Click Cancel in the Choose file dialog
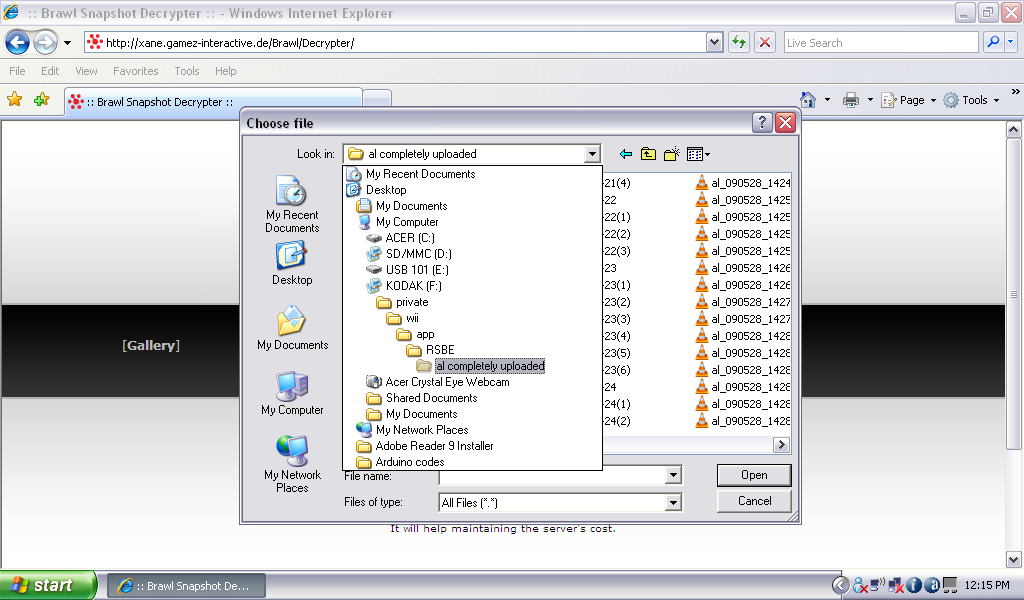This screenshot has height=600, width=1024. 754,501
